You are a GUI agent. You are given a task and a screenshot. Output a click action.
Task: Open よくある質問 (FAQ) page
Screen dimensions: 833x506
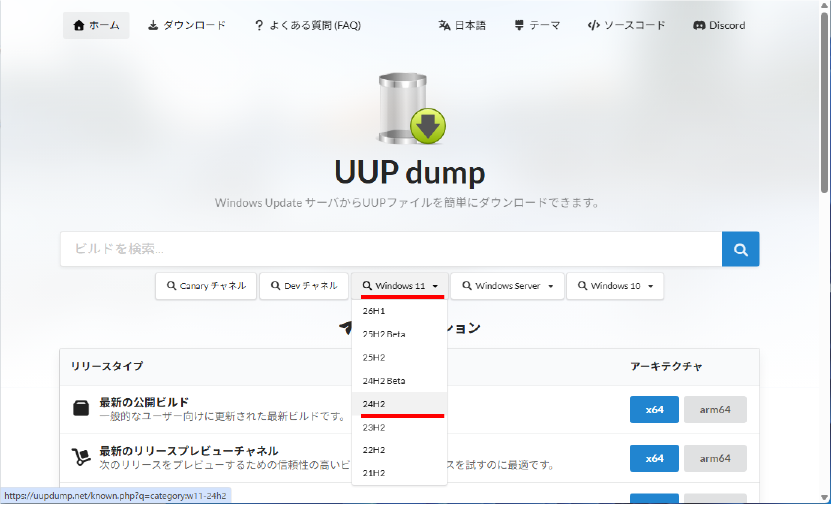coord(308,26)
